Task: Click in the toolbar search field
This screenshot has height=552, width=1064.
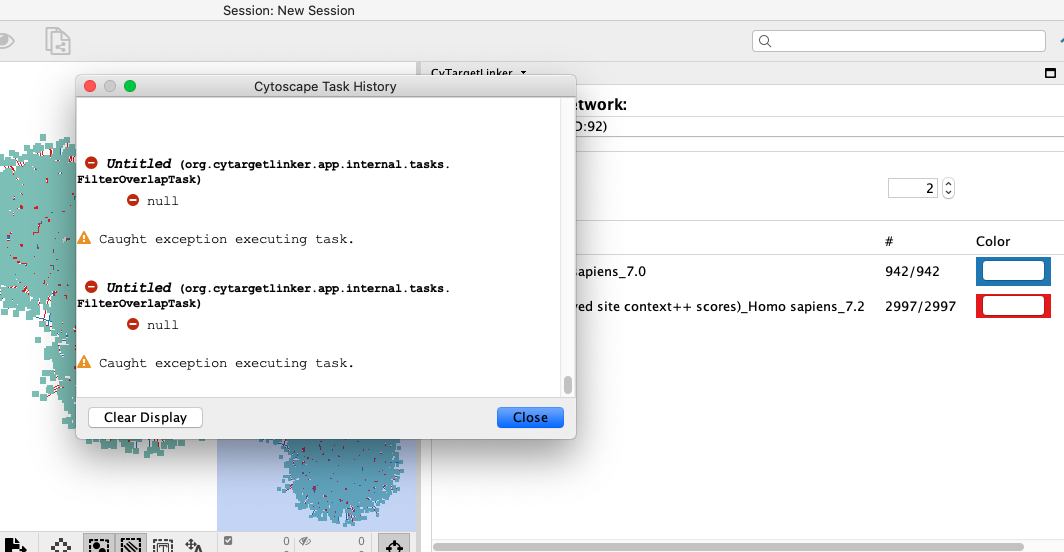Action: [898, 41]
